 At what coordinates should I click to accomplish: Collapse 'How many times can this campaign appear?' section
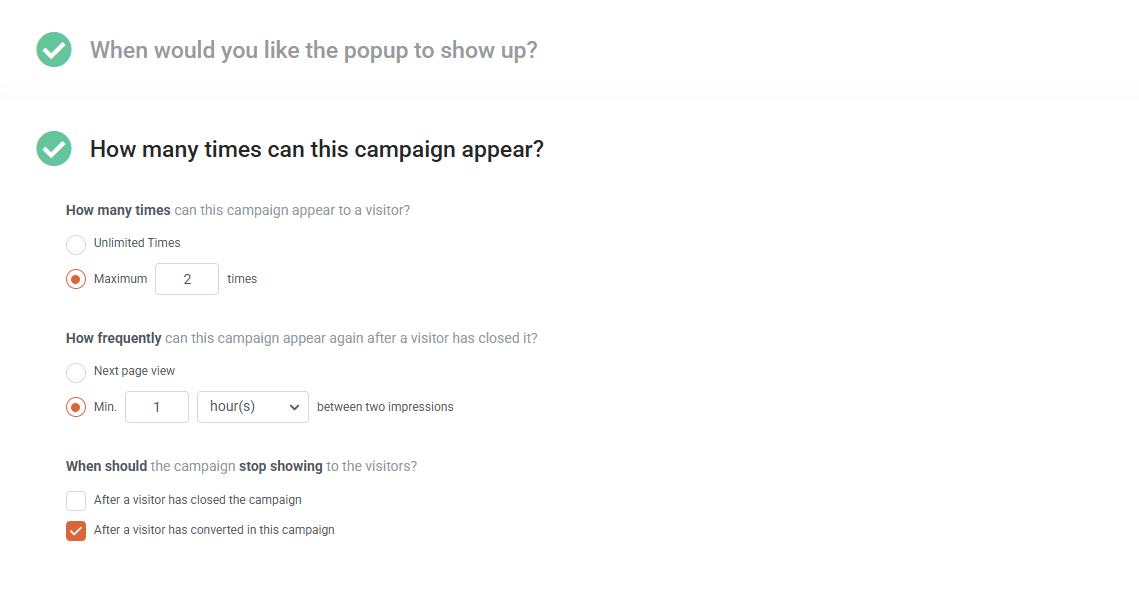(x=317, y=149)
